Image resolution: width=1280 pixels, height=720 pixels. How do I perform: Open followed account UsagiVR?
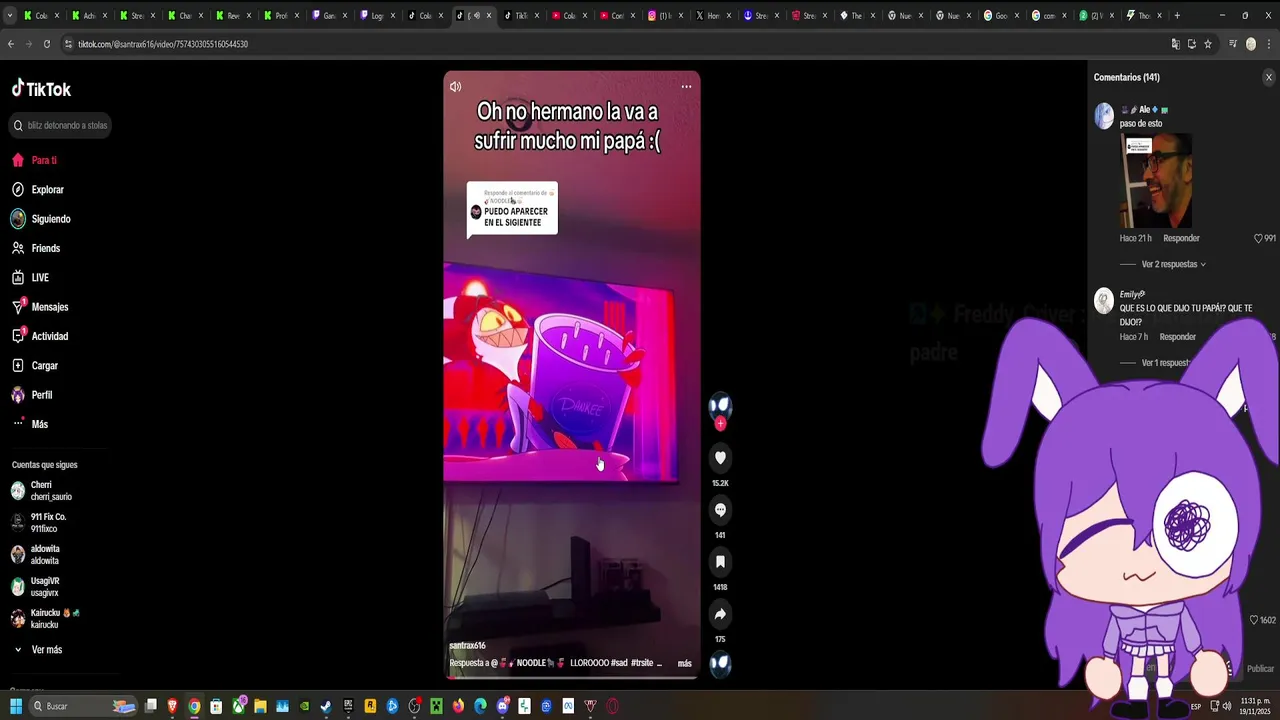tap(35, 587)
